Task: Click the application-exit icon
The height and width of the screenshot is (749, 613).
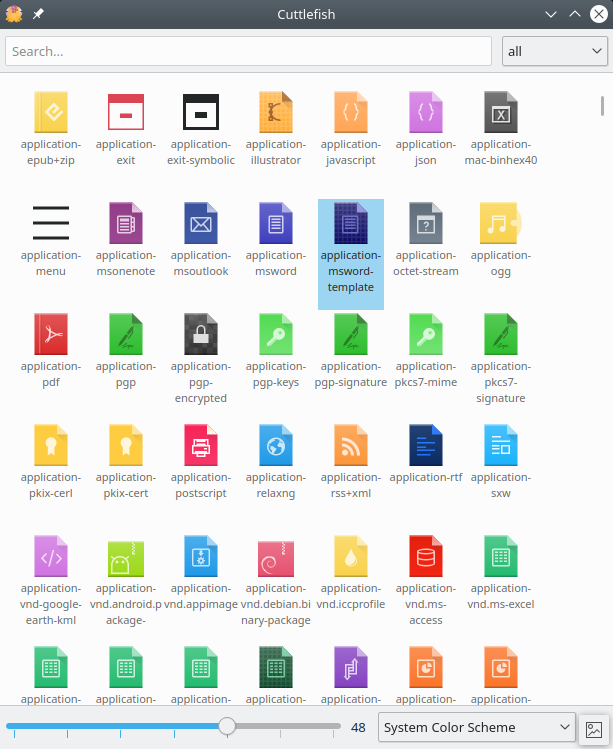Action: 125,112
